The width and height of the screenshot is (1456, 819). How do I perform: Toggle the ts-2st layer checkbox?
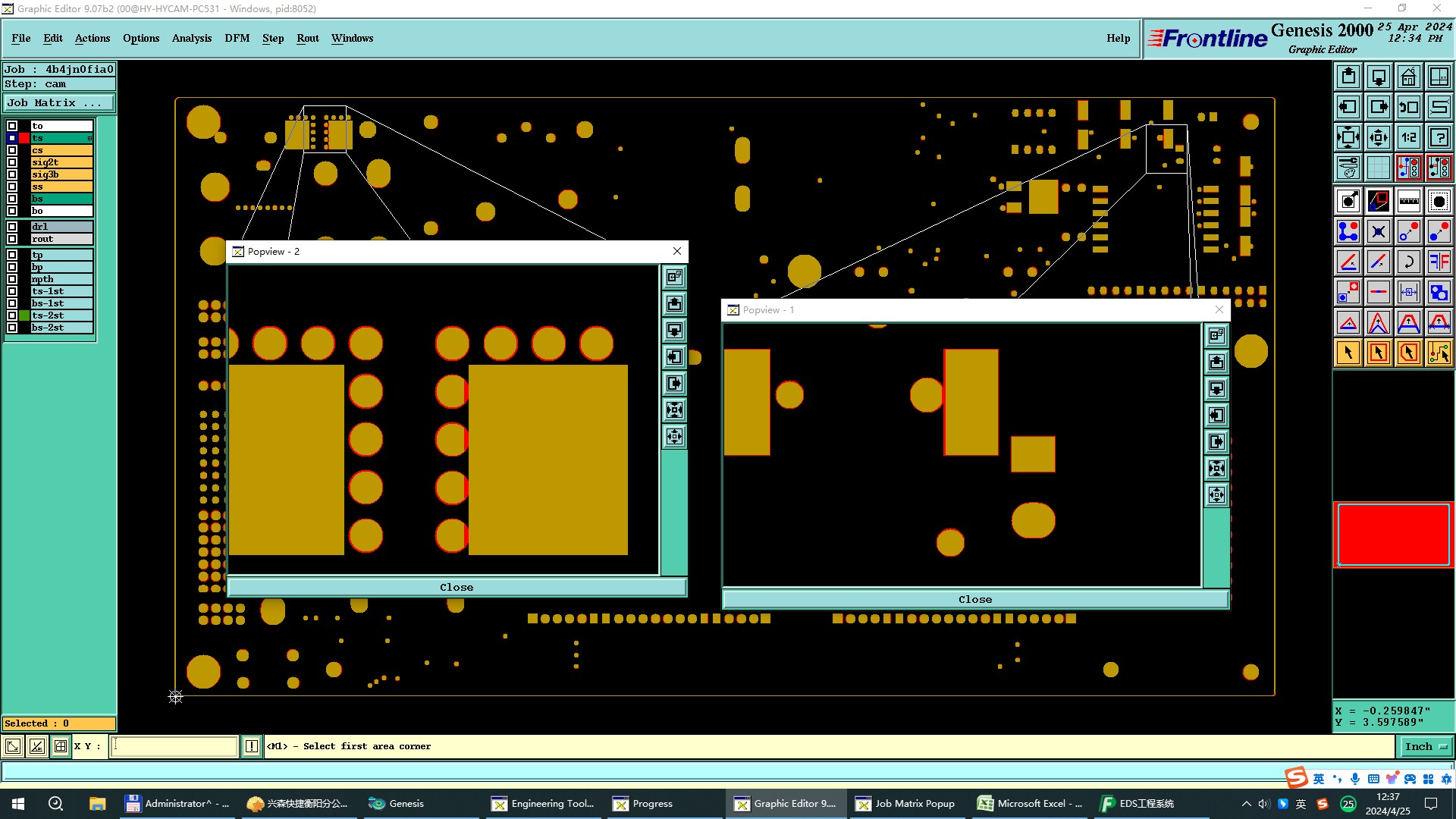point(12,315)
